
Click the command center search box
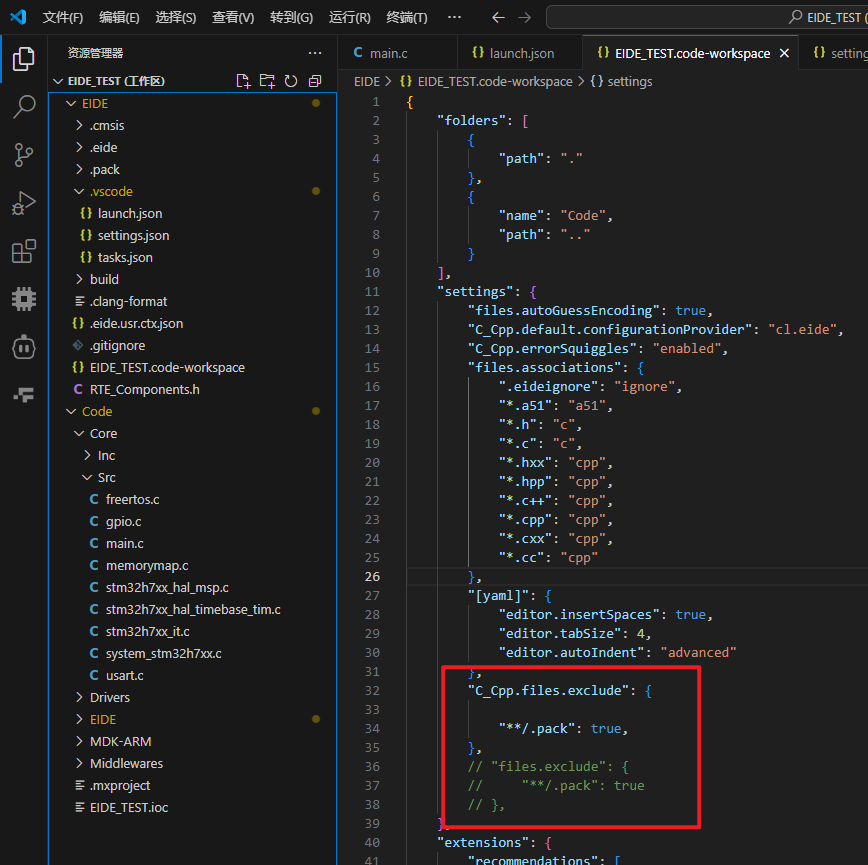(707, 17)
